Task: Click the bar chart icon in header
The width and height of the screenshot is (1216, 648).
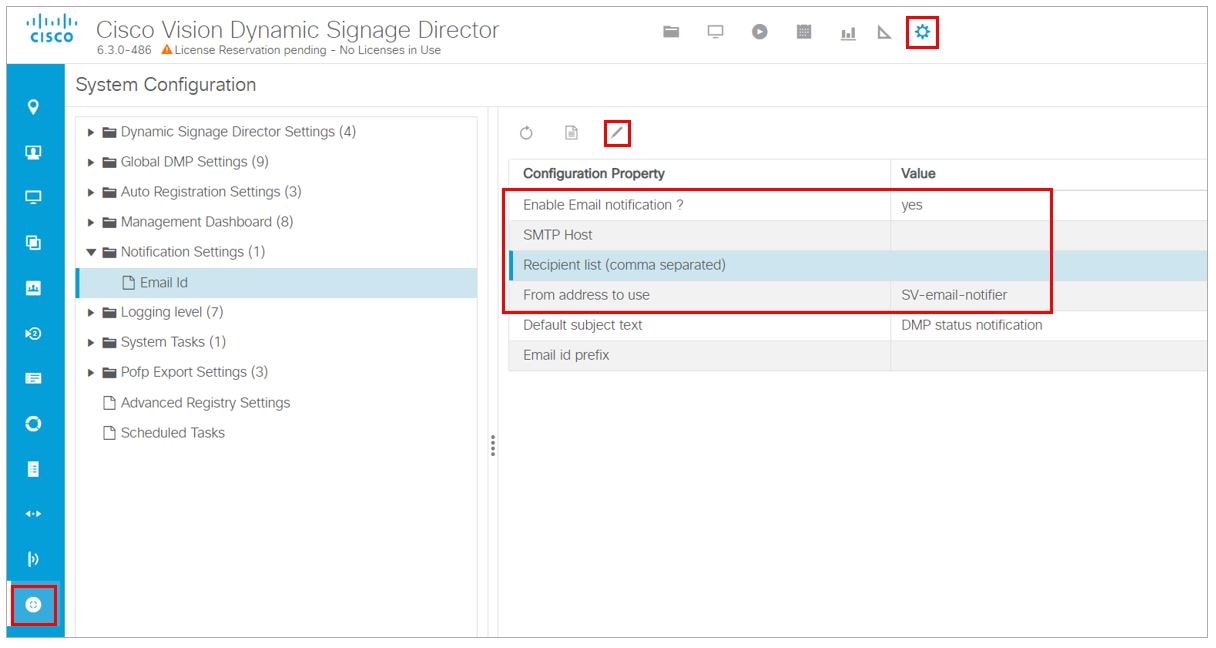Action: [848, 33]
